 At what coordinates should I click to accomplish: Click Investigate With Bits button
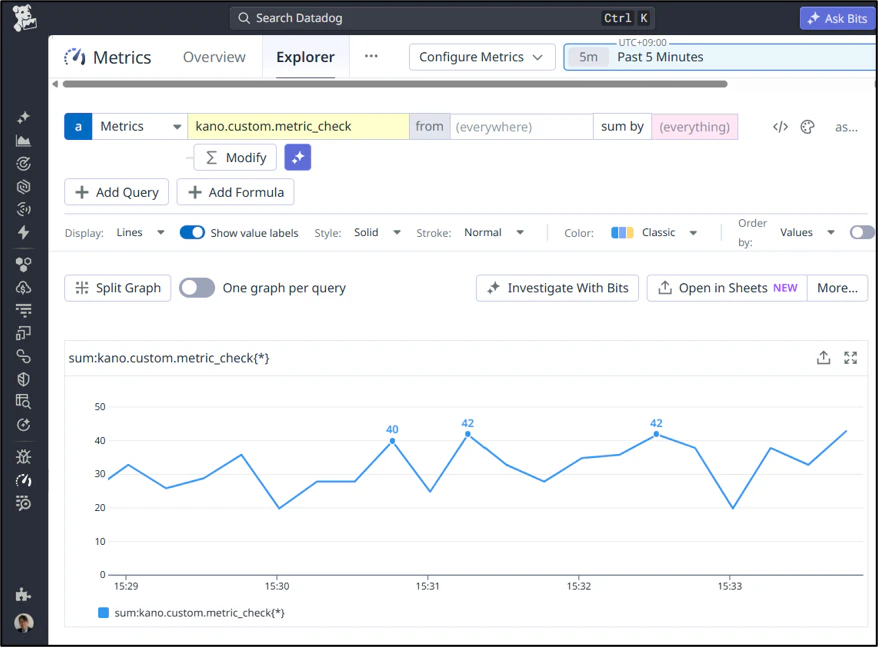pyautogui.click(x=557, y=288)
